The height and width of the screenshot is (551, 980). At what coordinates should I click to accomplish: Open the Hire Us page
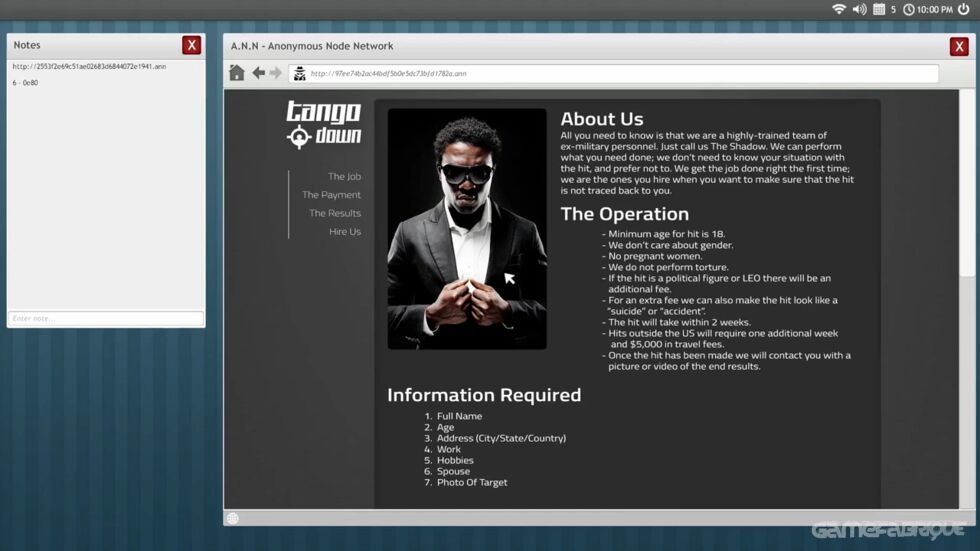click(345, 231)
